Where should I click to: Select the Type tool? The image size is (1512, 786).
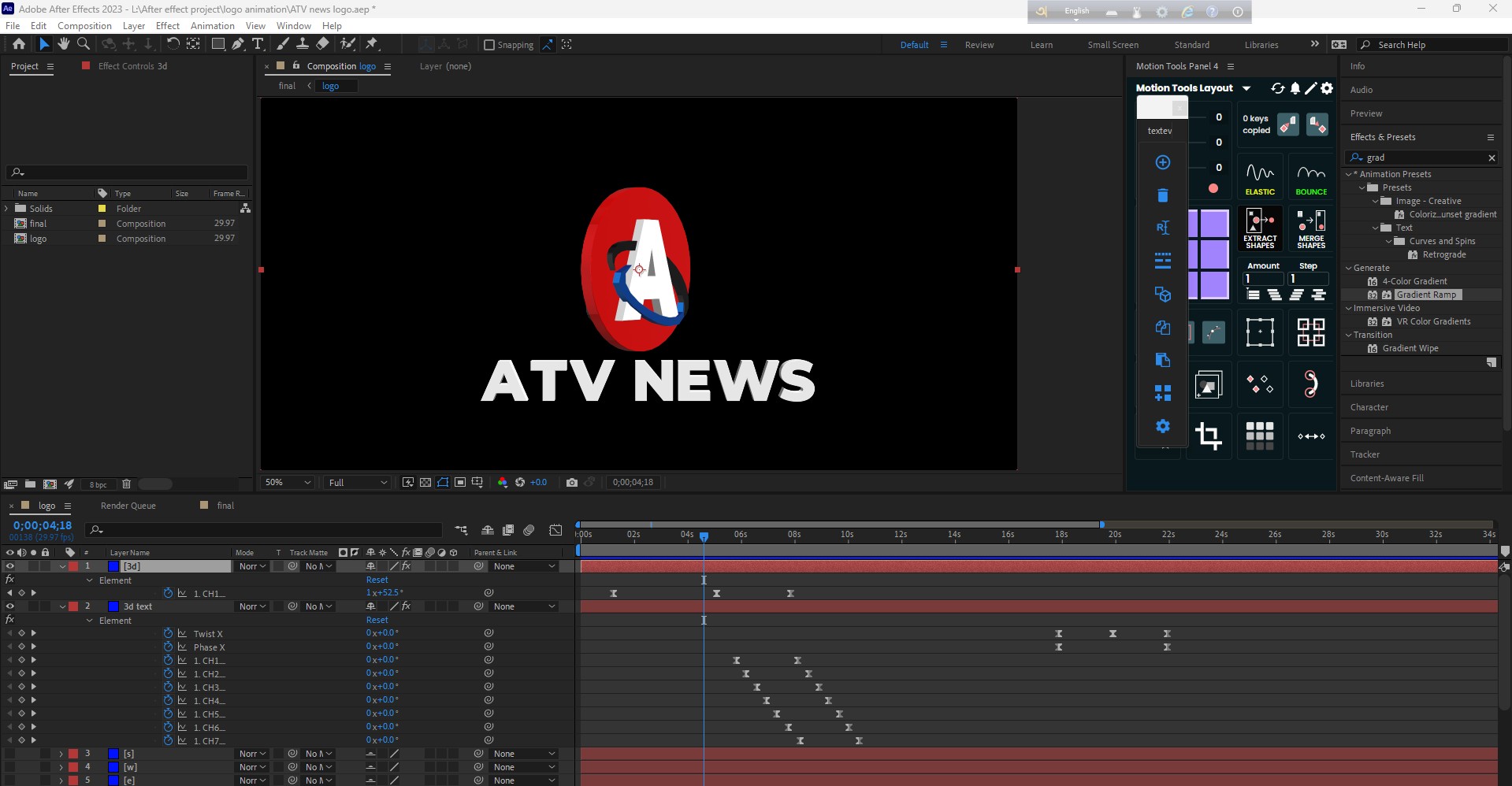(x=258, y=44)
